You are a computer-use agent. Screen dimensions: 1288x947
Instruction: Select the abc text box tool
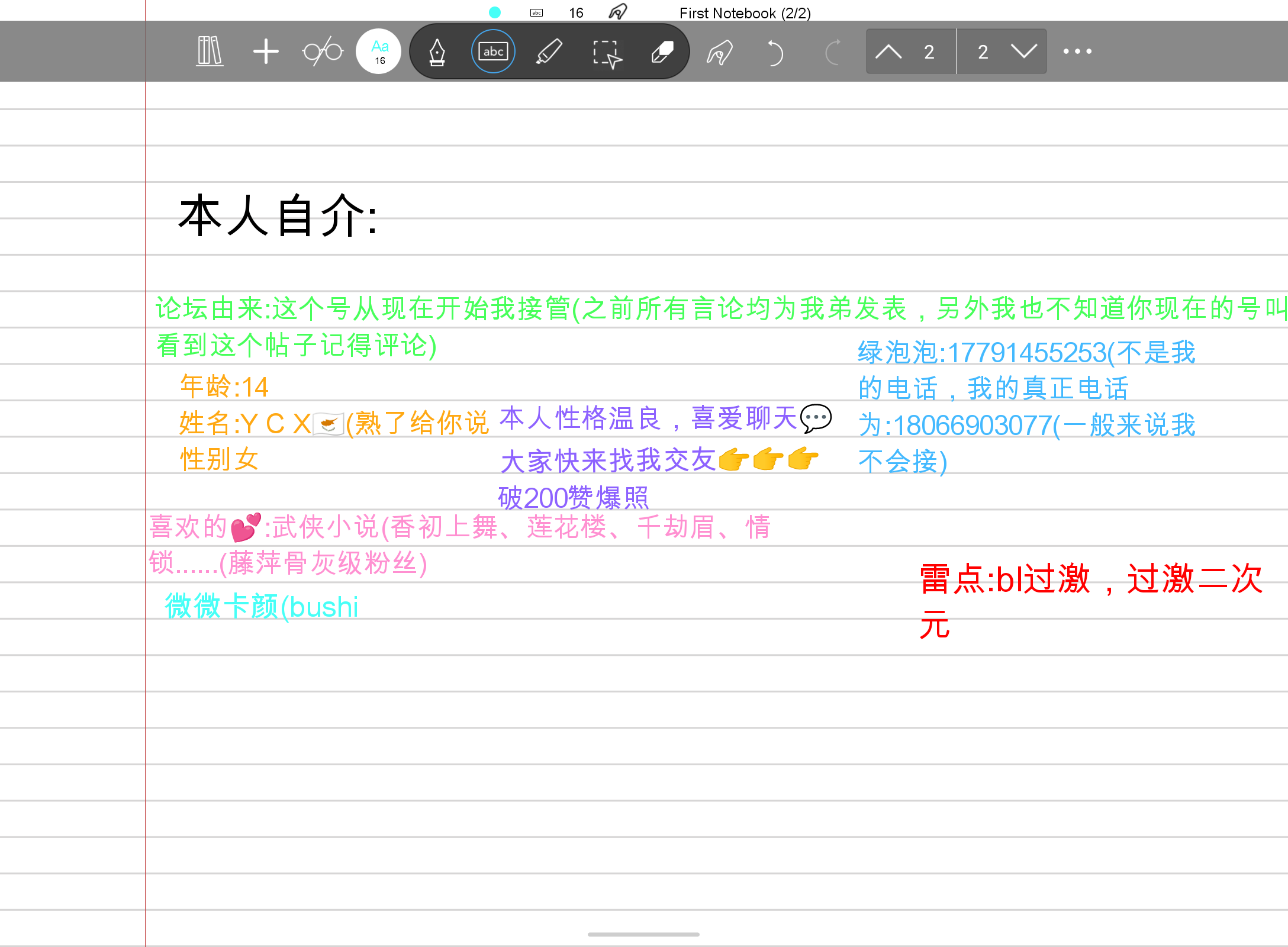[x=493, y=51]
